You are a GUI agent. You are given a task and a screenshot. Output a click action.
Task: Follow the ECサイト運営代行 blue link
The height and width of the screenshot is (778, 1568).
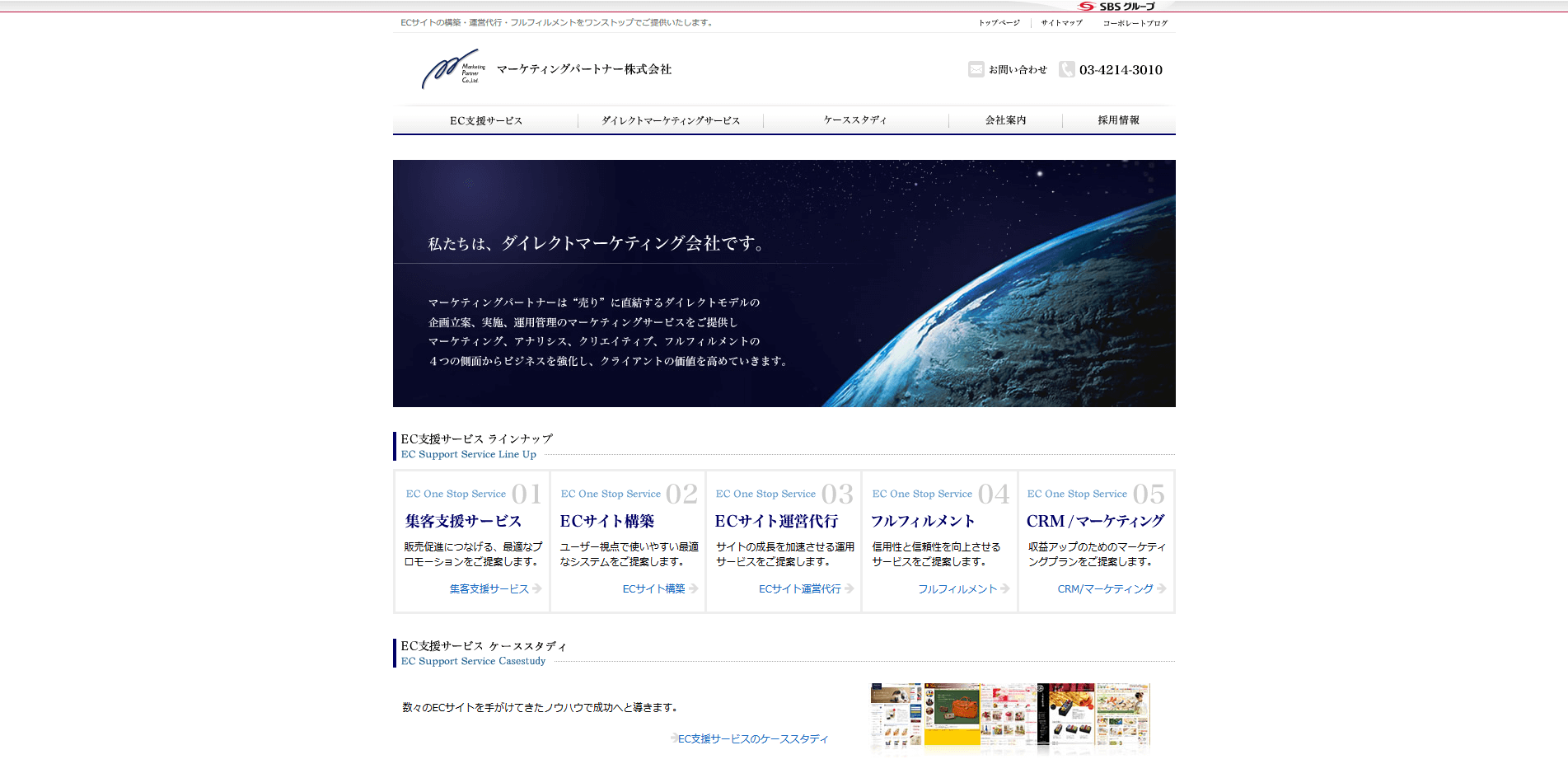(799, 588)
